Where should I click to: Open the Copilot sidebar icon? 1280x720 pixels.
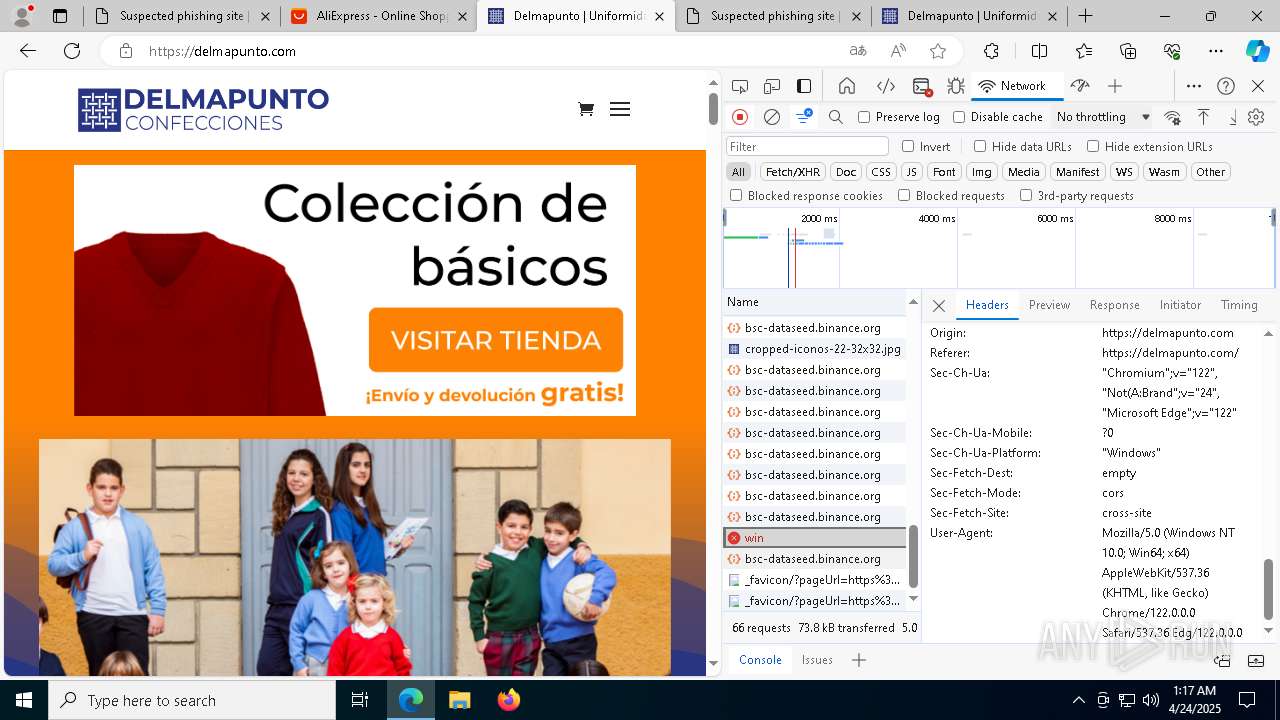[x=1257, y=51]
